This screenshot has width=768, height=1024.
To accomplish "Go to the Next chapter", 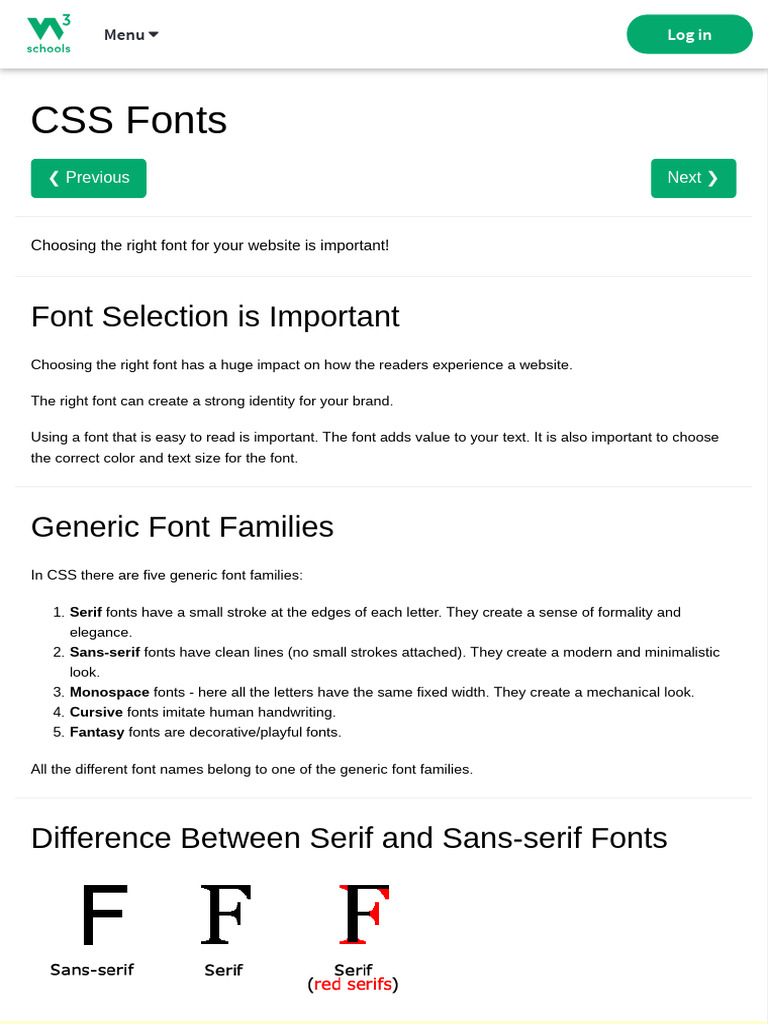I will [x=693, y=178].
